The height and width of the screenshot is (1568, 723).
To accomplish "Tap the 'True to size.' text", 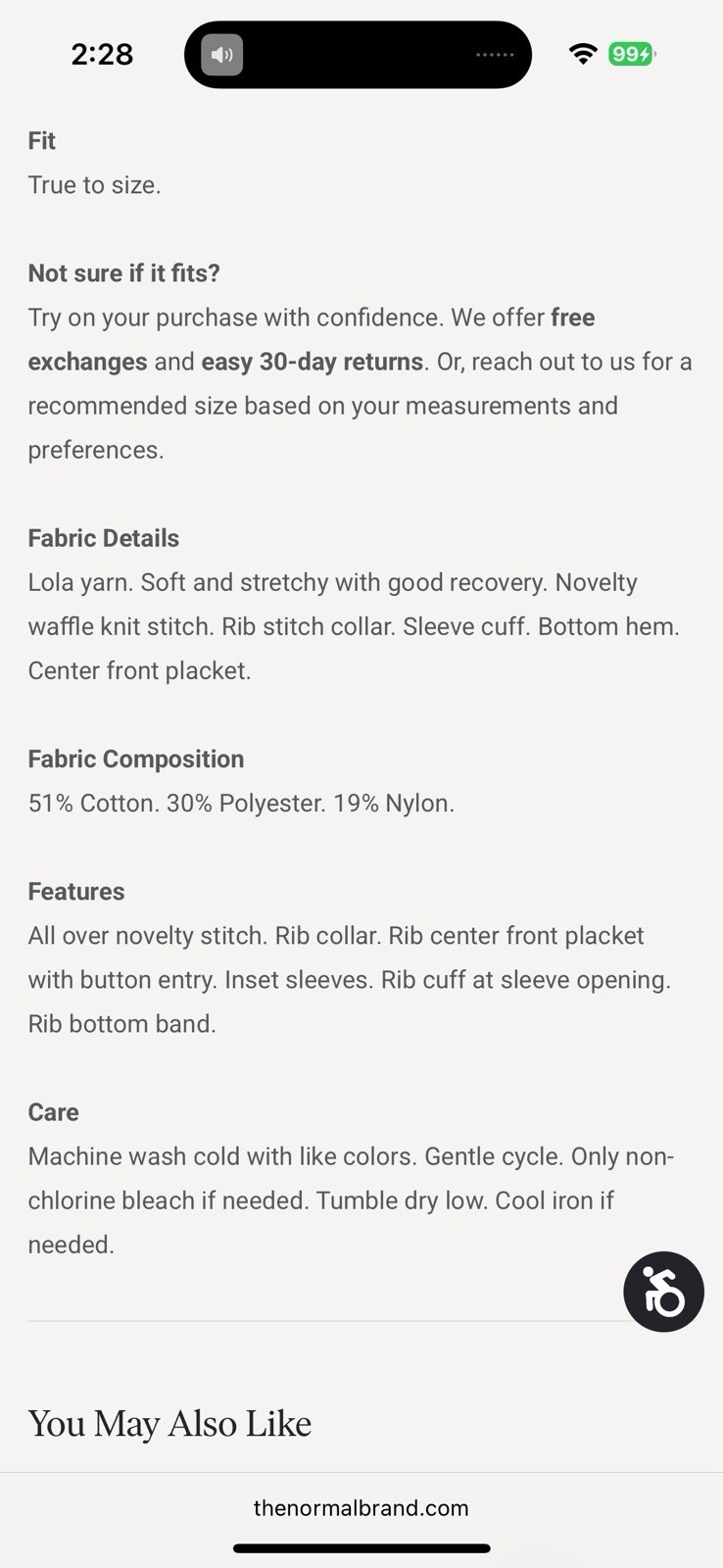I will click(x=94, y=185).
